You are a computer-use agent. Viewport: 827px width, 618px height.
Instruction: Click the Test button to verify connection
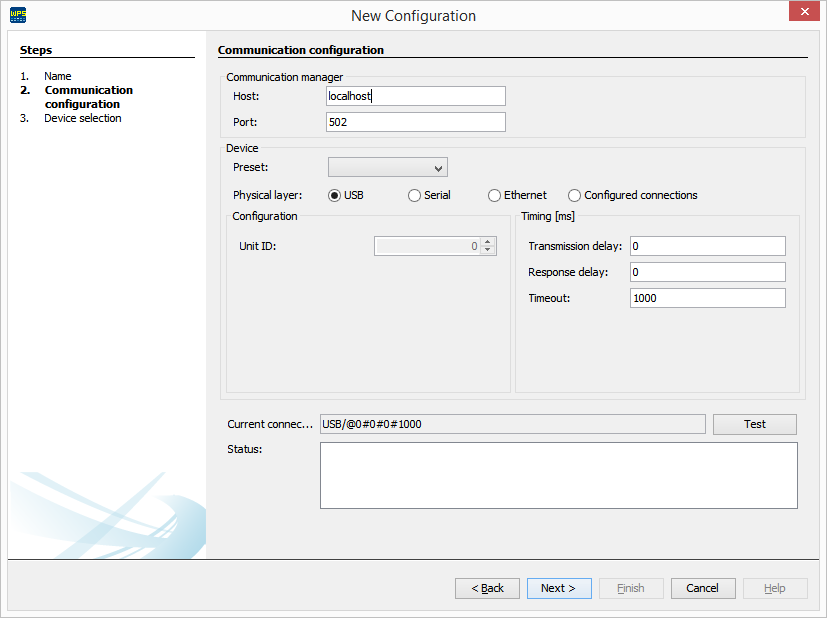[754, 424]
